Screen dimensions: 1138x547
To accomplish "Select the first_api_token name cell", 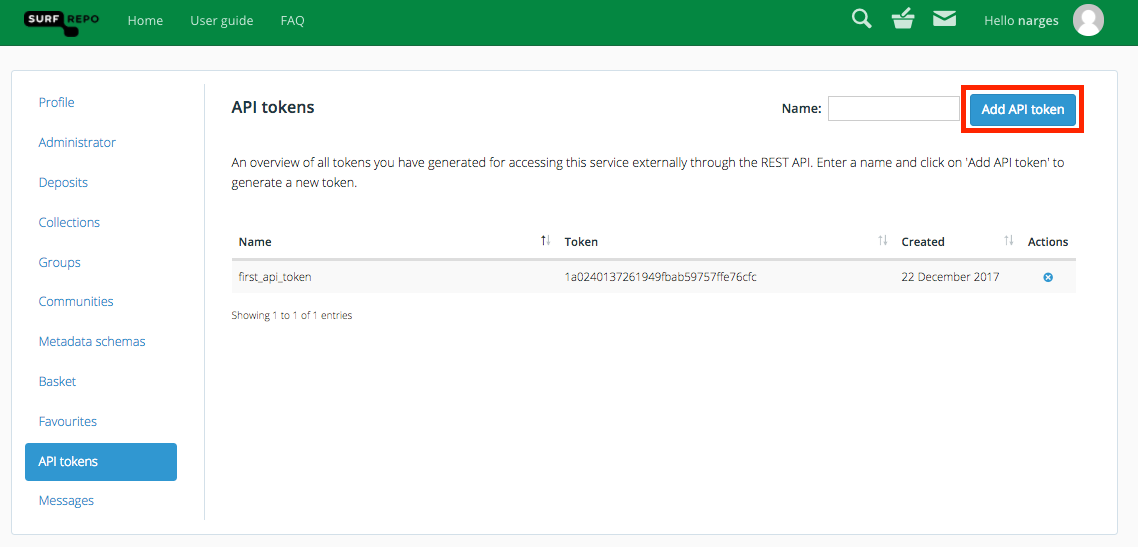I will (x=276, y=277).
